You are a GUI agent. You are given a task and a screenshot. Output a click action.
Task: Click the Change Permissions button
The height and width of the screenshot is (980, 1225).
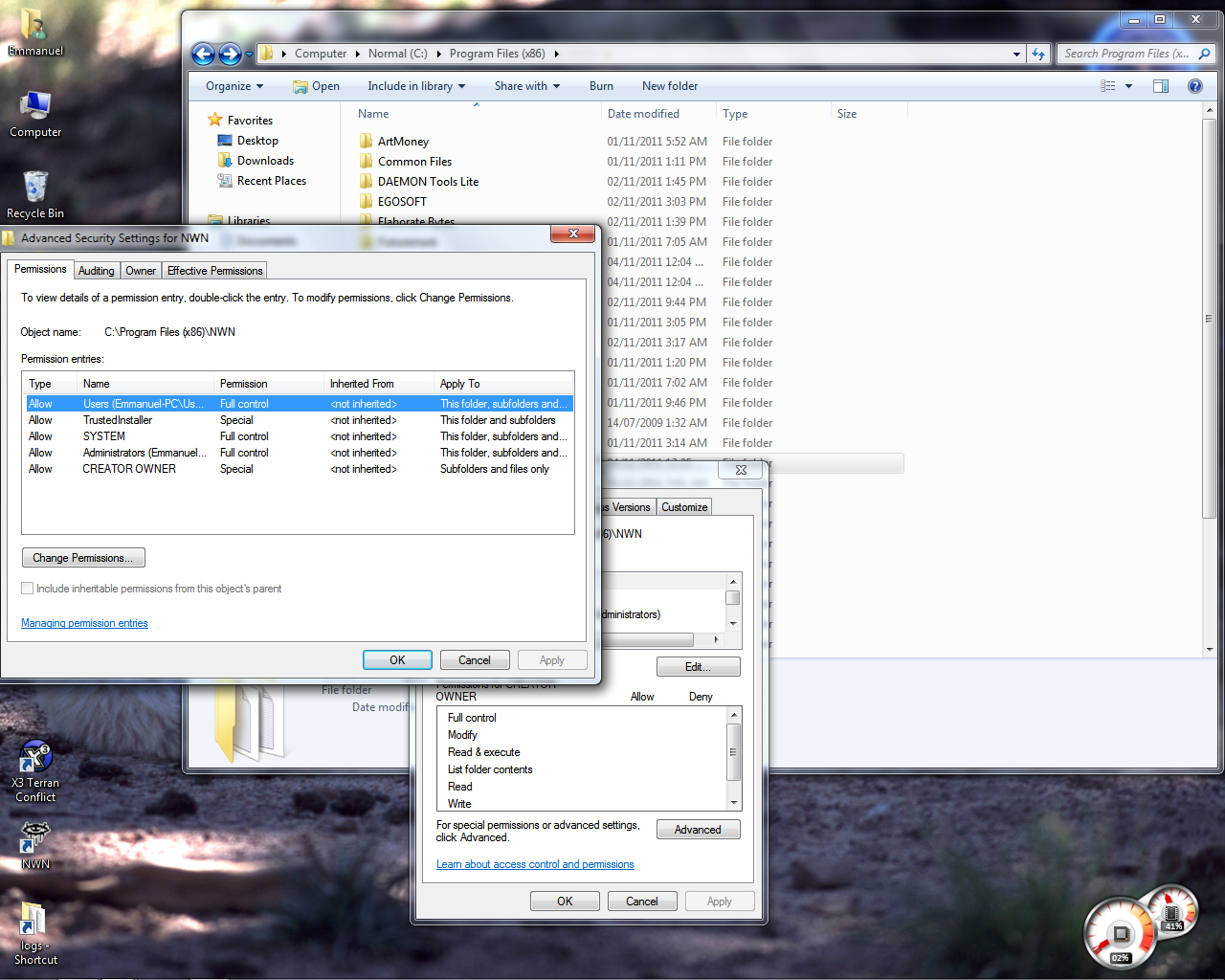tap(83, 558)
